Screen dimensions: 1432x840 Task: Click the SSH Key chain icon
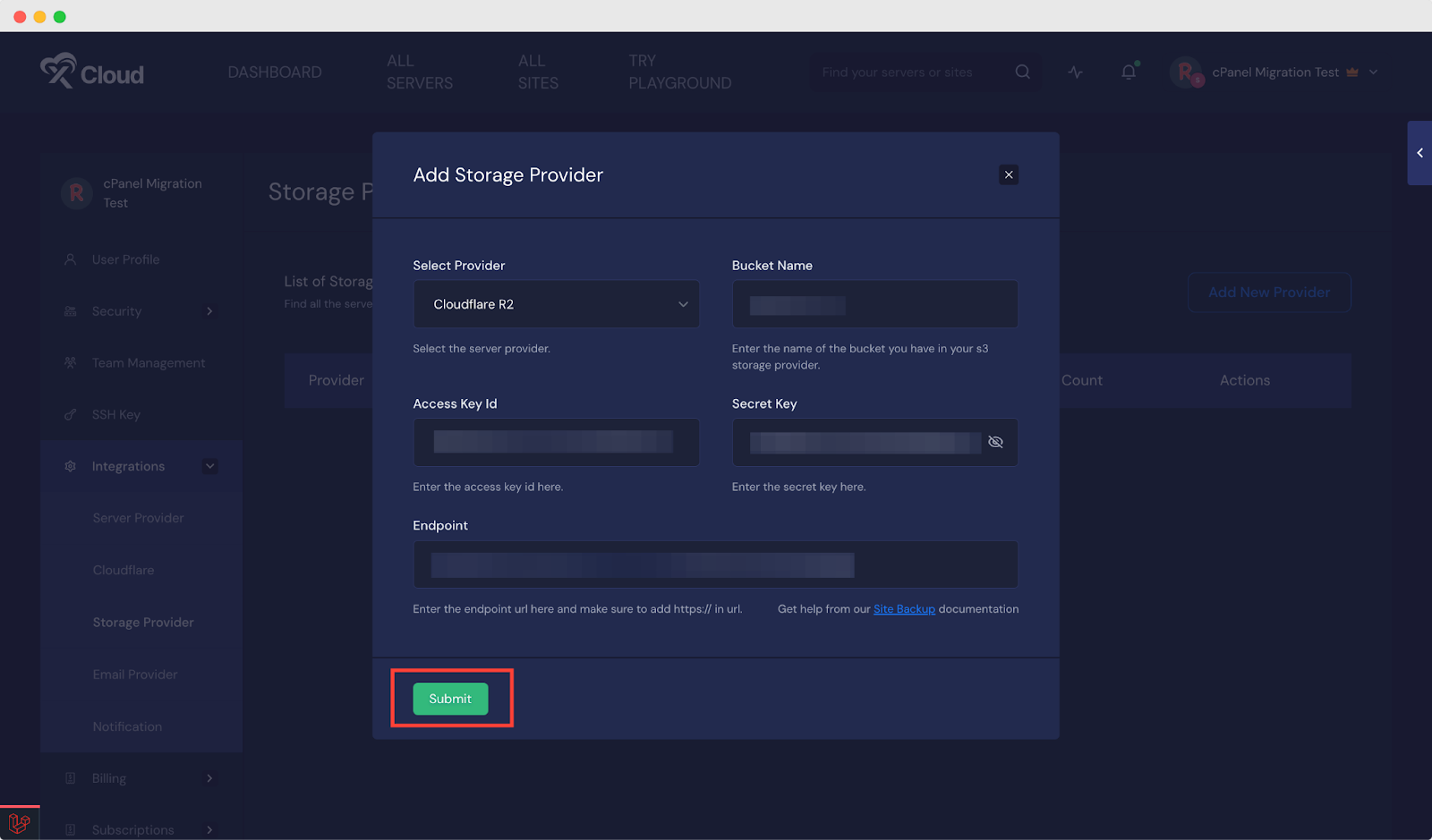click(x=71, y=414)
